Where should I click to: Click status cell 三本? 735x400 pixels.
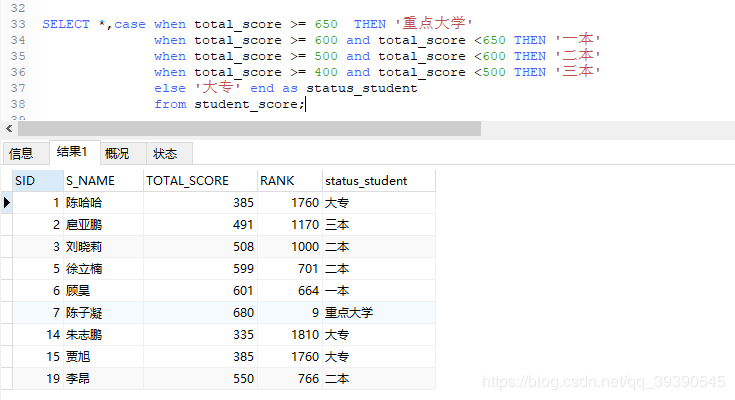(379, 225)
